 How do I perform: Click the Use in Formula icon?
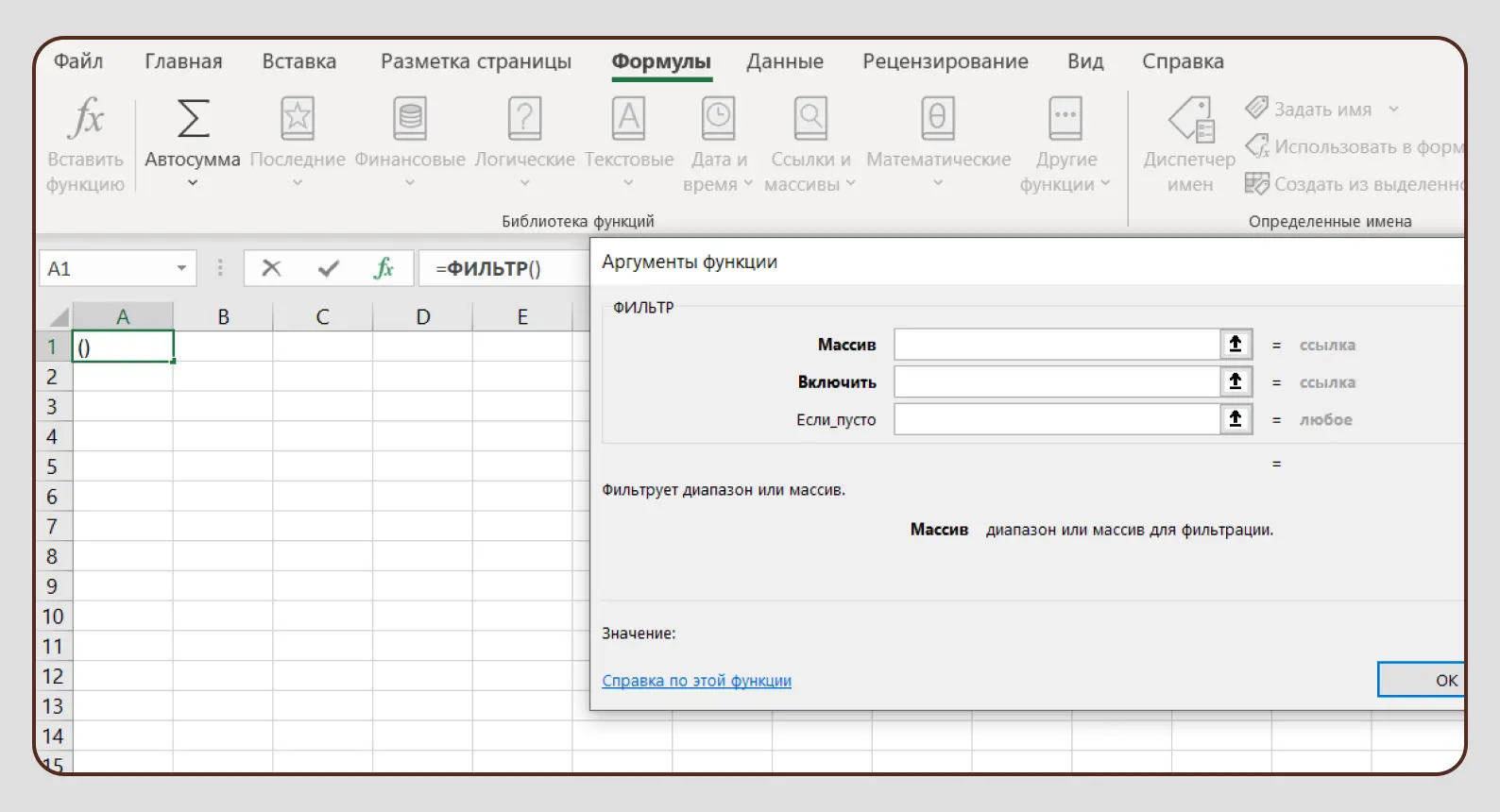[1257, 146]
